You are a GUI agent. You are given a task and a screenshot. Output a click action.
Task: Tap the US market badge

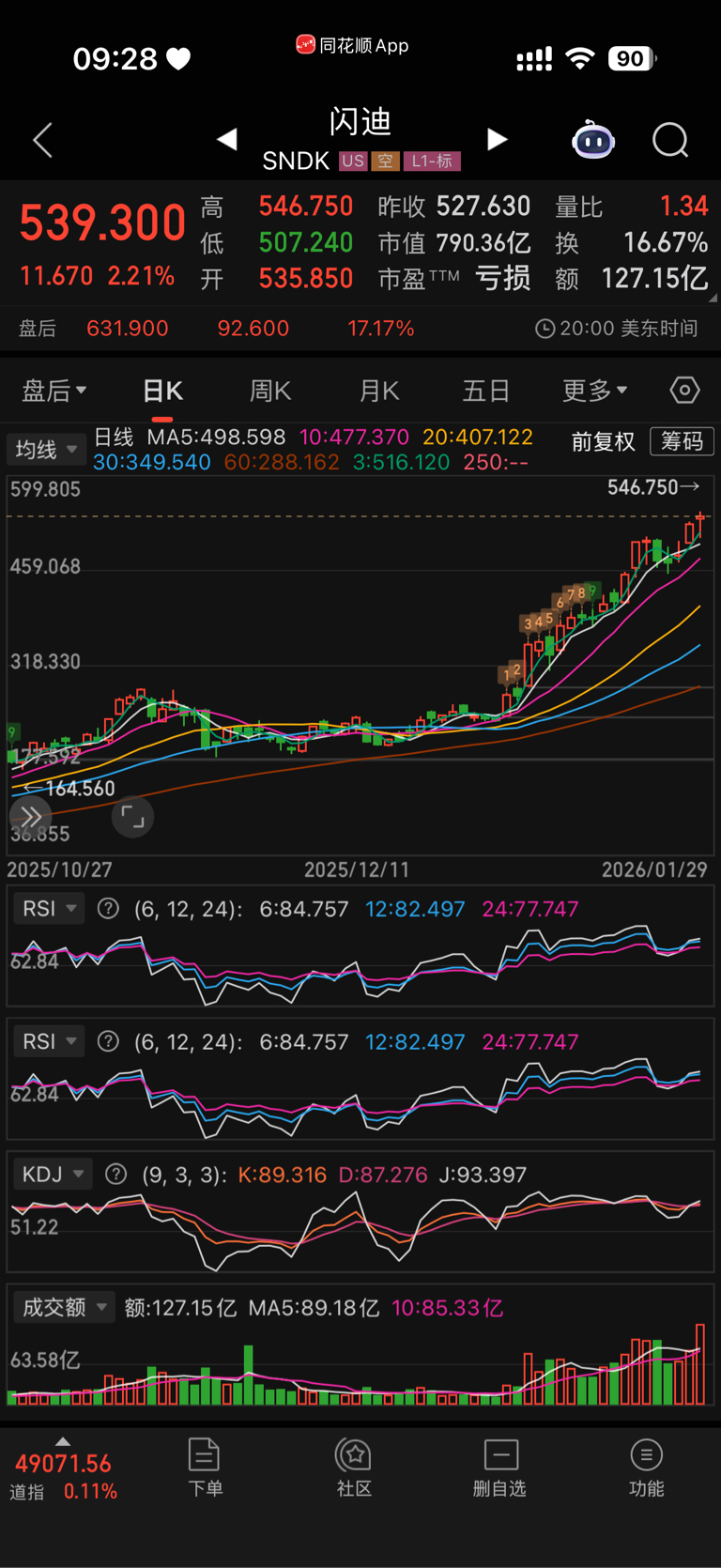(x=353, y=161)
